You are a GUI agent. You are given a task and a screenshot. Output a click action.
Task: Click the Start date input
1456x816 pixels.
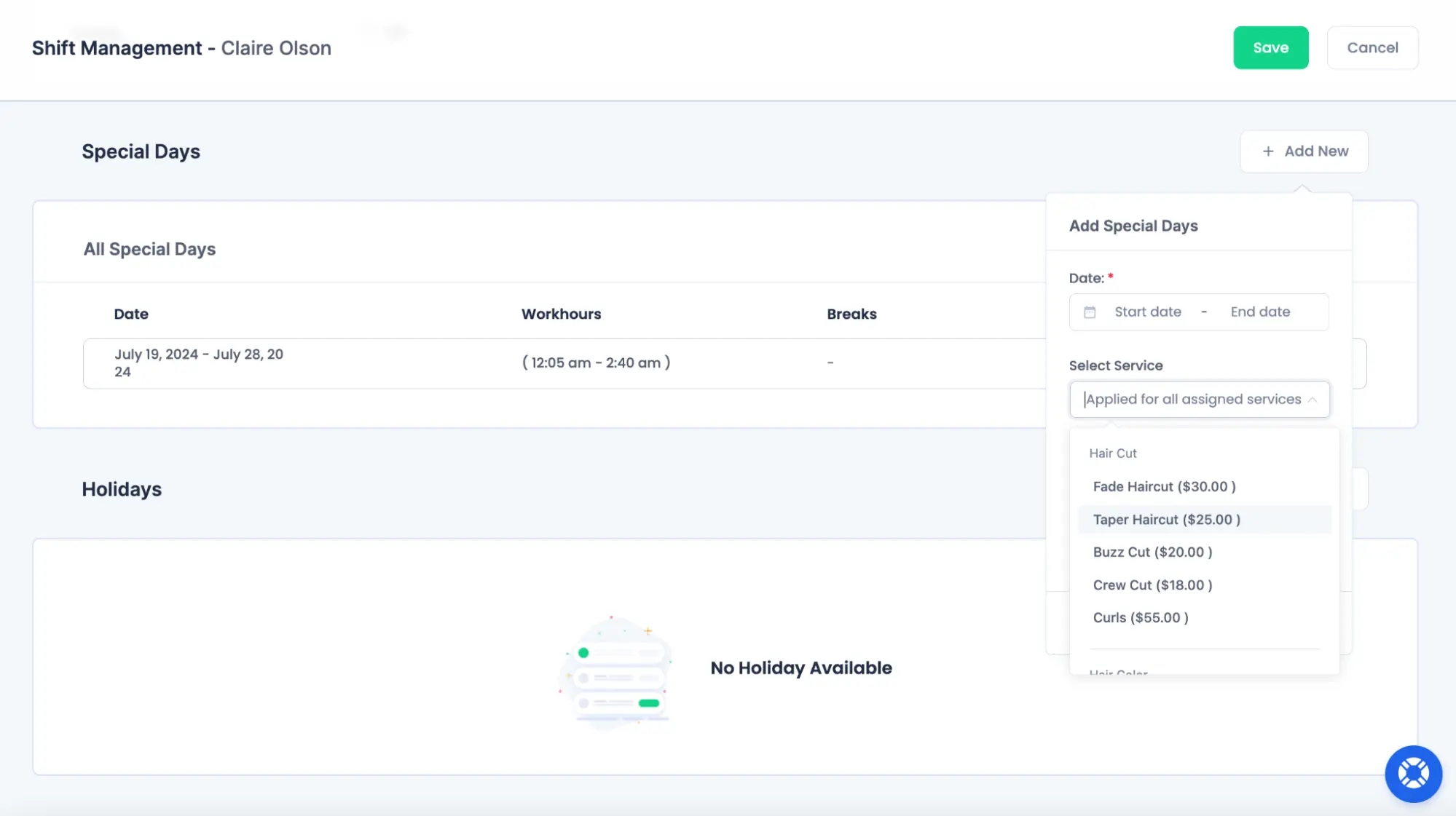[x=1147, y=312]
